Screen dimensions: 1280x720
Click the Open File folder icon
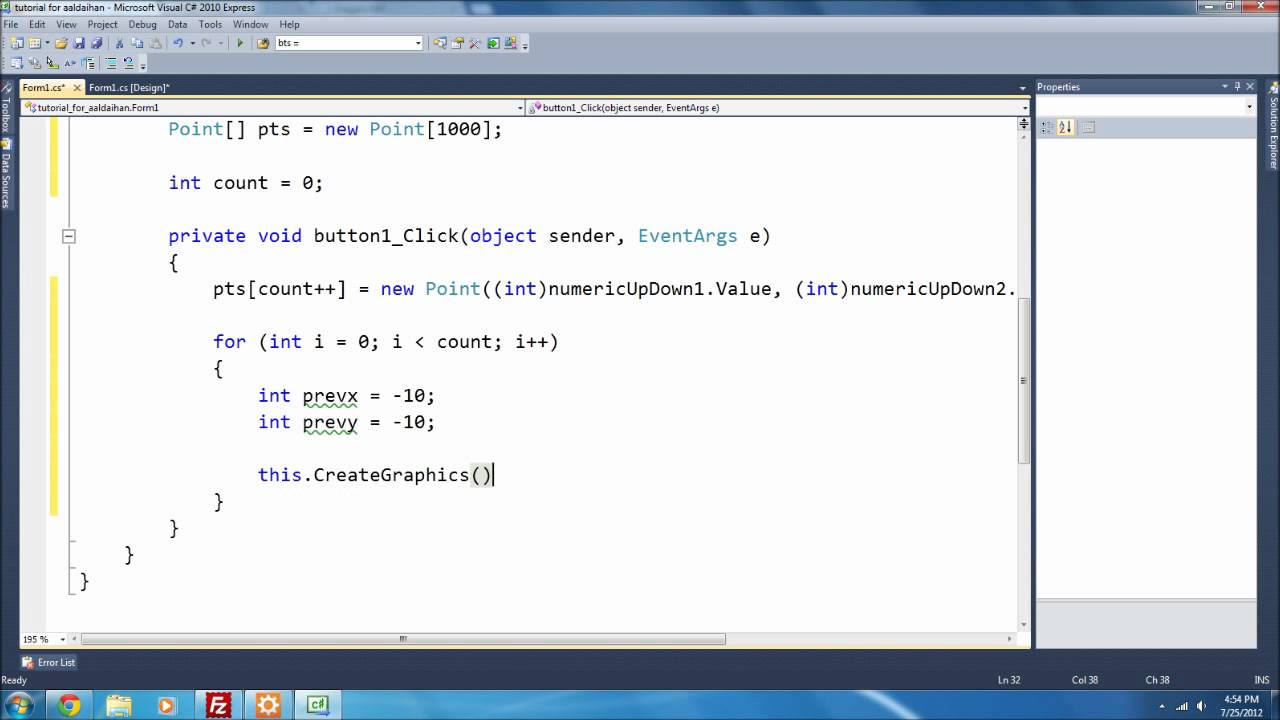tap(62, 43)
